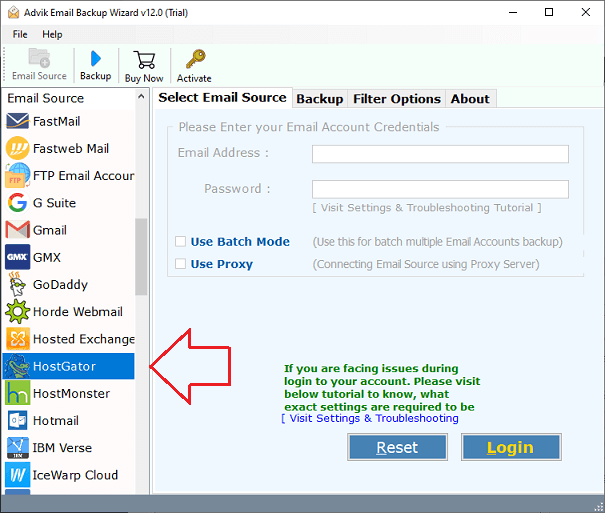Click the Reset button
The image size is (605, 513).
click(397, 447)
